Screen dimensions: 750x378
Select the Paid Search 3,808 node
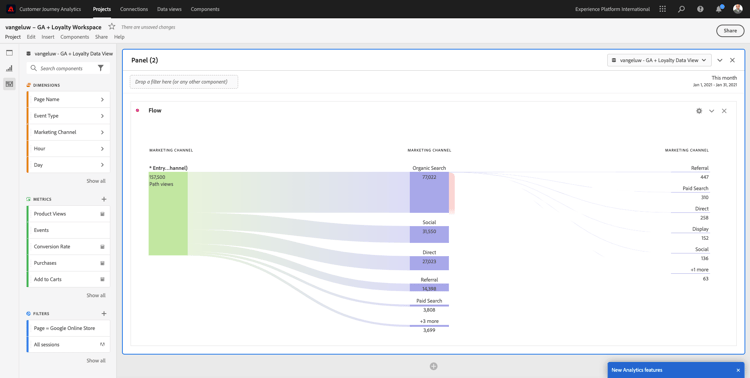[429, 305]
